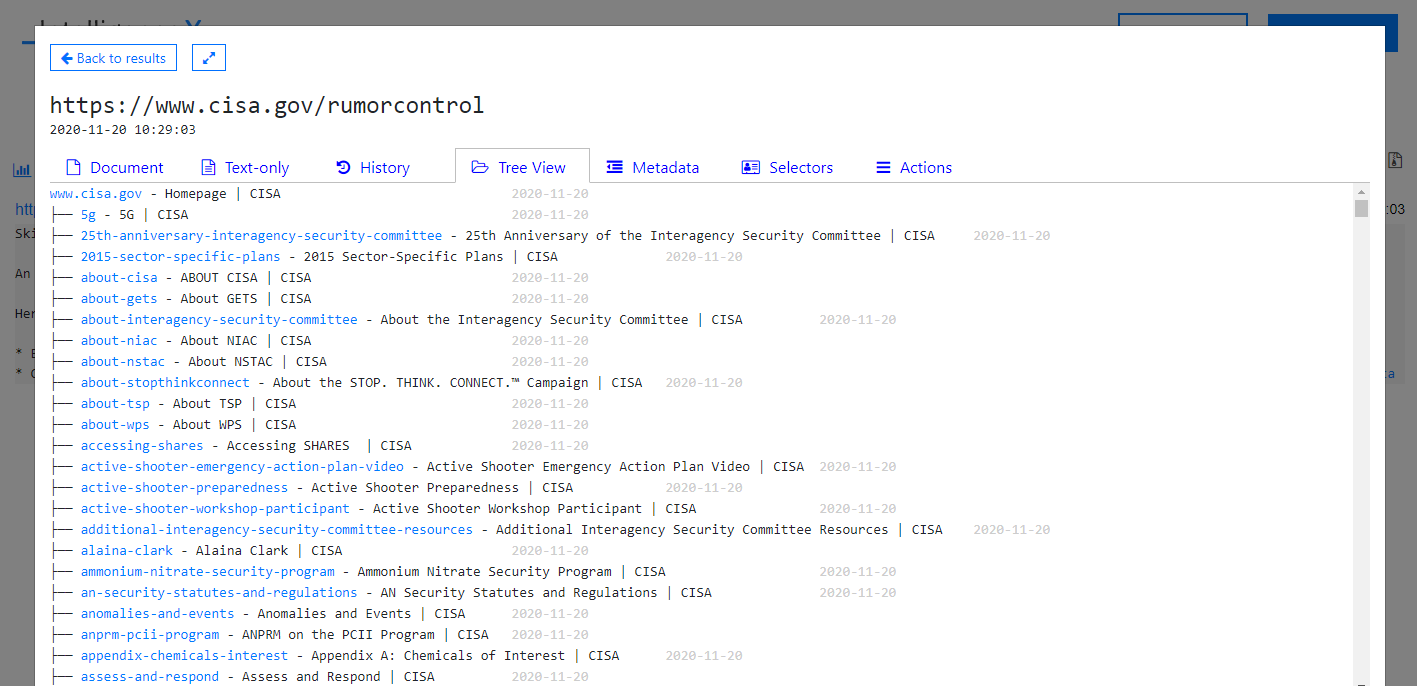
Task: Click 'Active Shooter Emergency Action Plan Video' title
Action: click(x=588, y=467)
